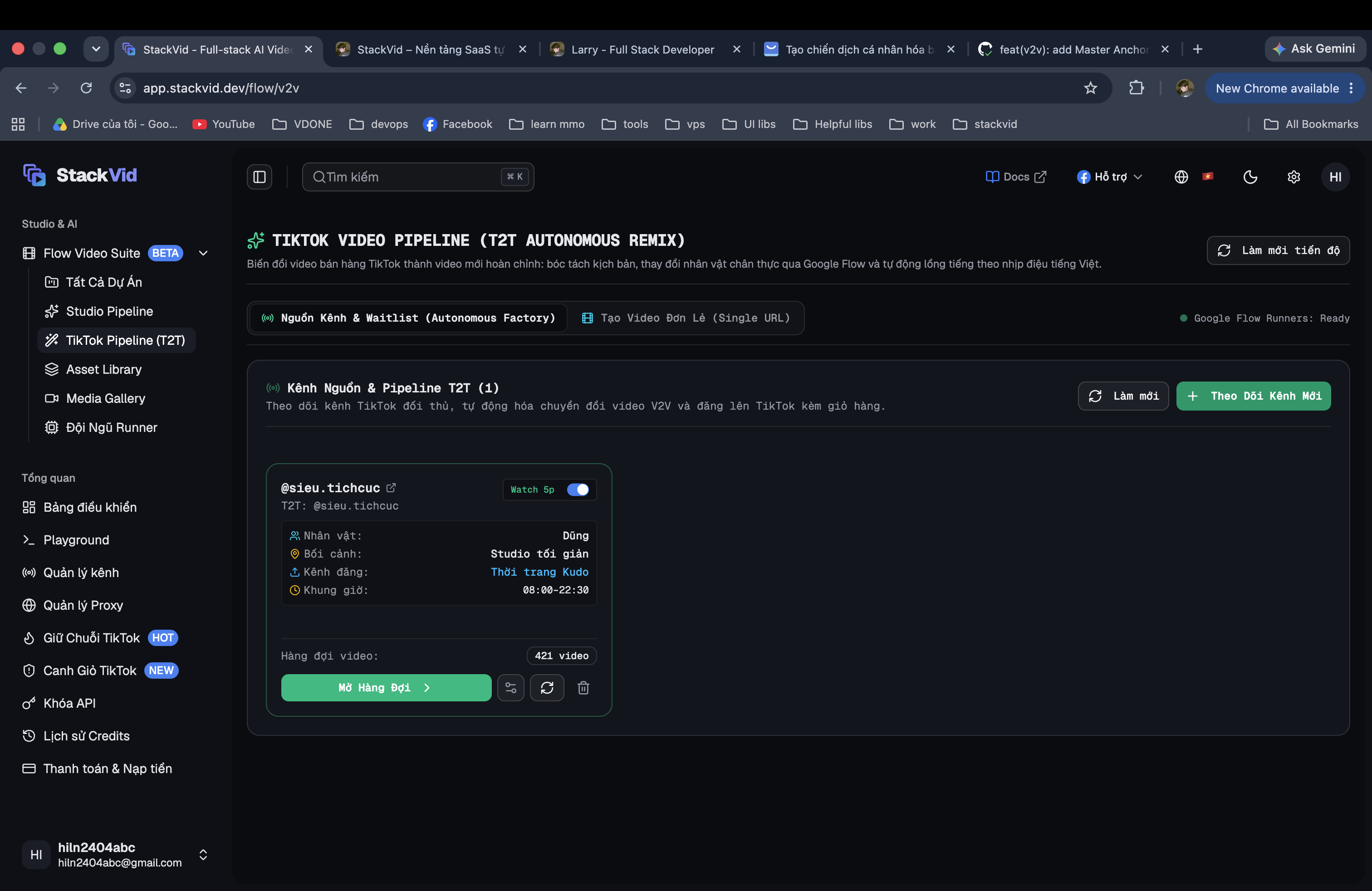Open Ask Gemini in Chrome
Image resolution: width=1372 pixels, height=891 pixels.
[x=1315, y=49]
